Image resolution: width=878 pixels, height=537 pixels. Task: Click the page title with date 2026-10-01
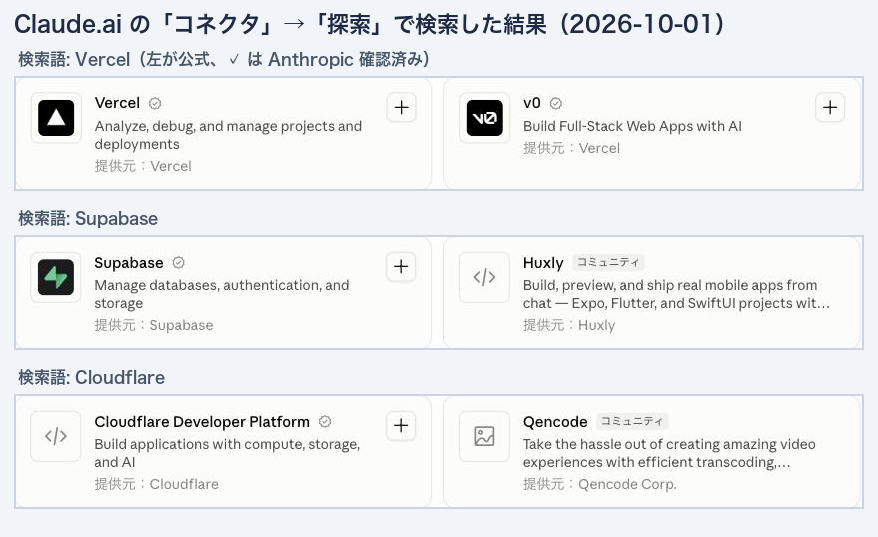tap(370, 24)
